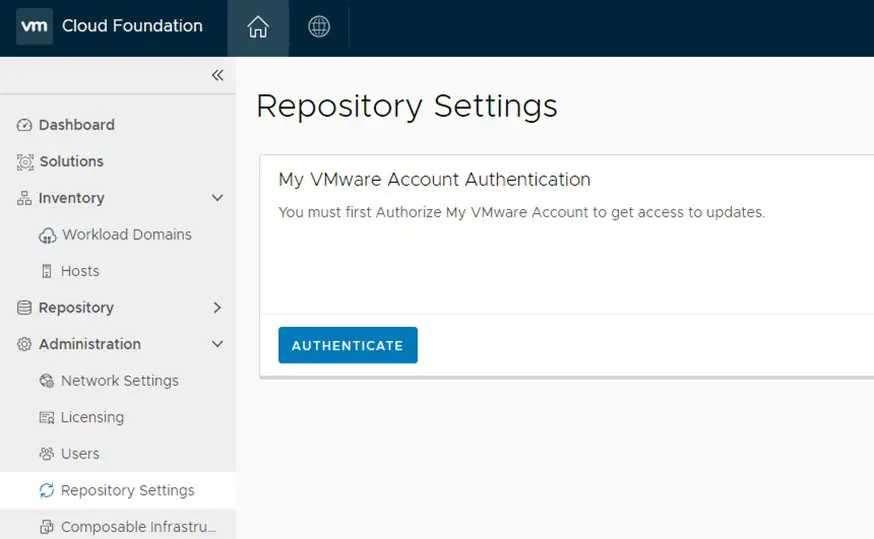Collapse the sidebar with double-chevron icon

[x=217, y=75]
